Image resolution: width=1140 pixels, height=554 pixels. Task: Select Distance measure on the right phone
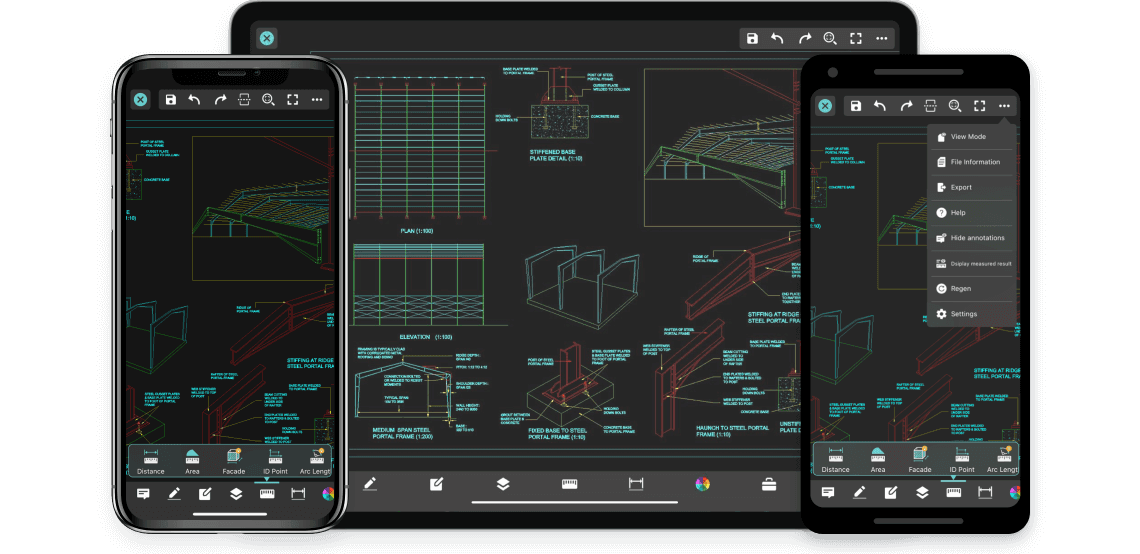tap(835, 460)
